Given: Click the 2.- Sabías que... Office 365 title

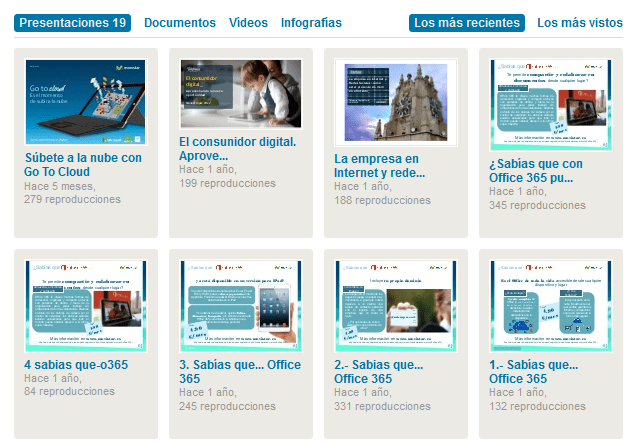Looking at the screenshot, I should (379, 372).
